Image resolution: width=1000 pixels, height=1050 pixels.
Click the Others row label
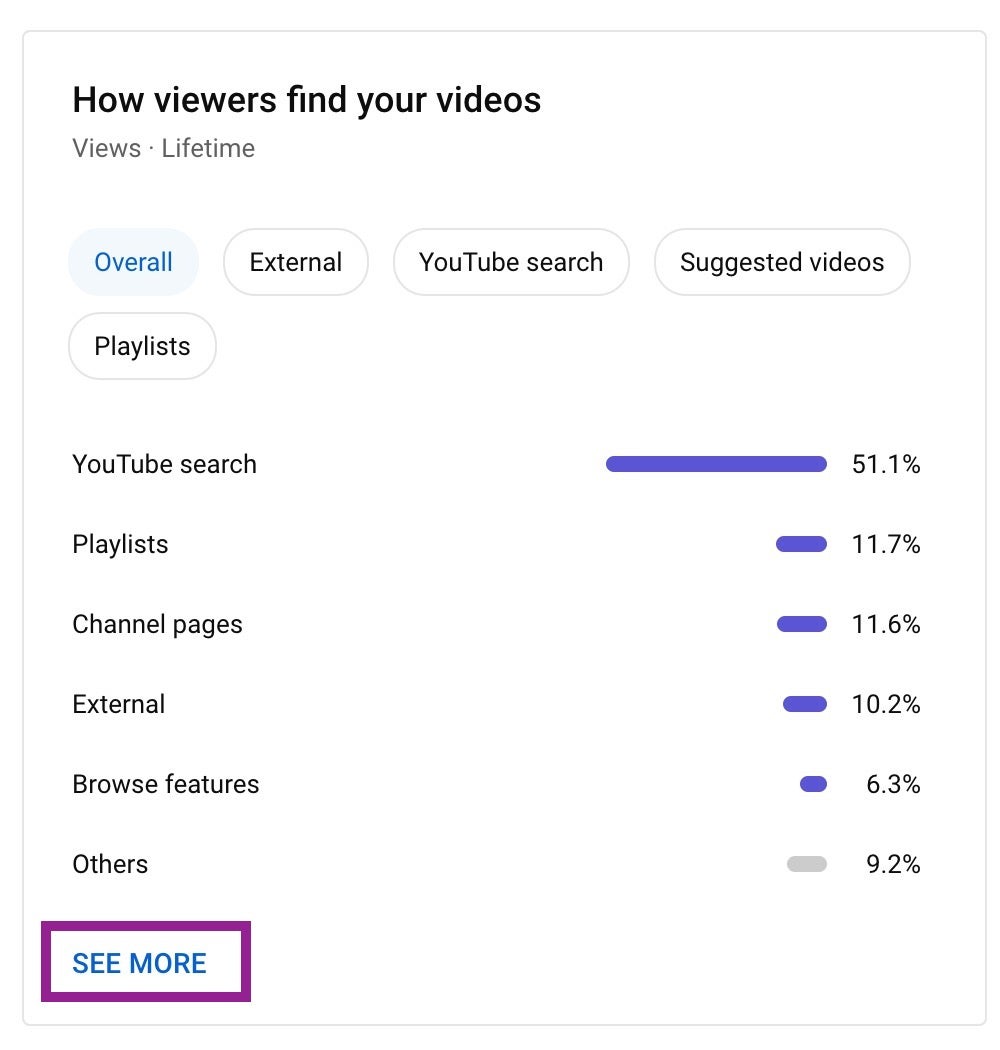[x=110, y=864]
